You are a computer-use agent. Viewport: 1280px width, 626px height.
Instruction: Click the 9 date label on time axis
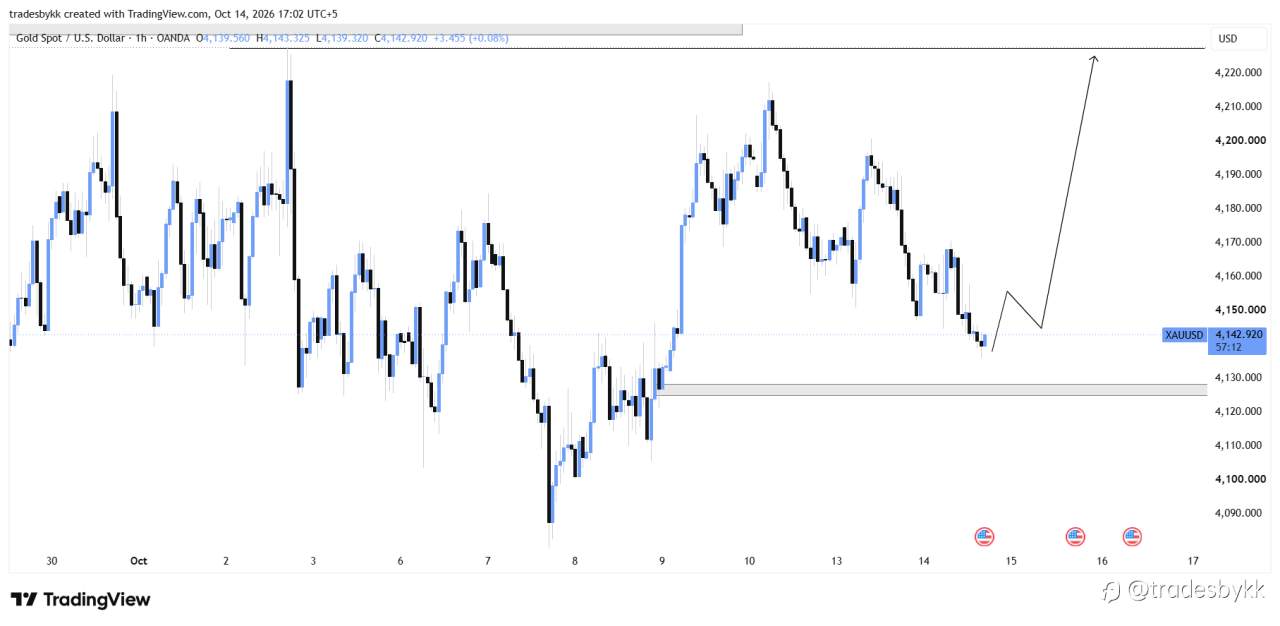[662, 562]
